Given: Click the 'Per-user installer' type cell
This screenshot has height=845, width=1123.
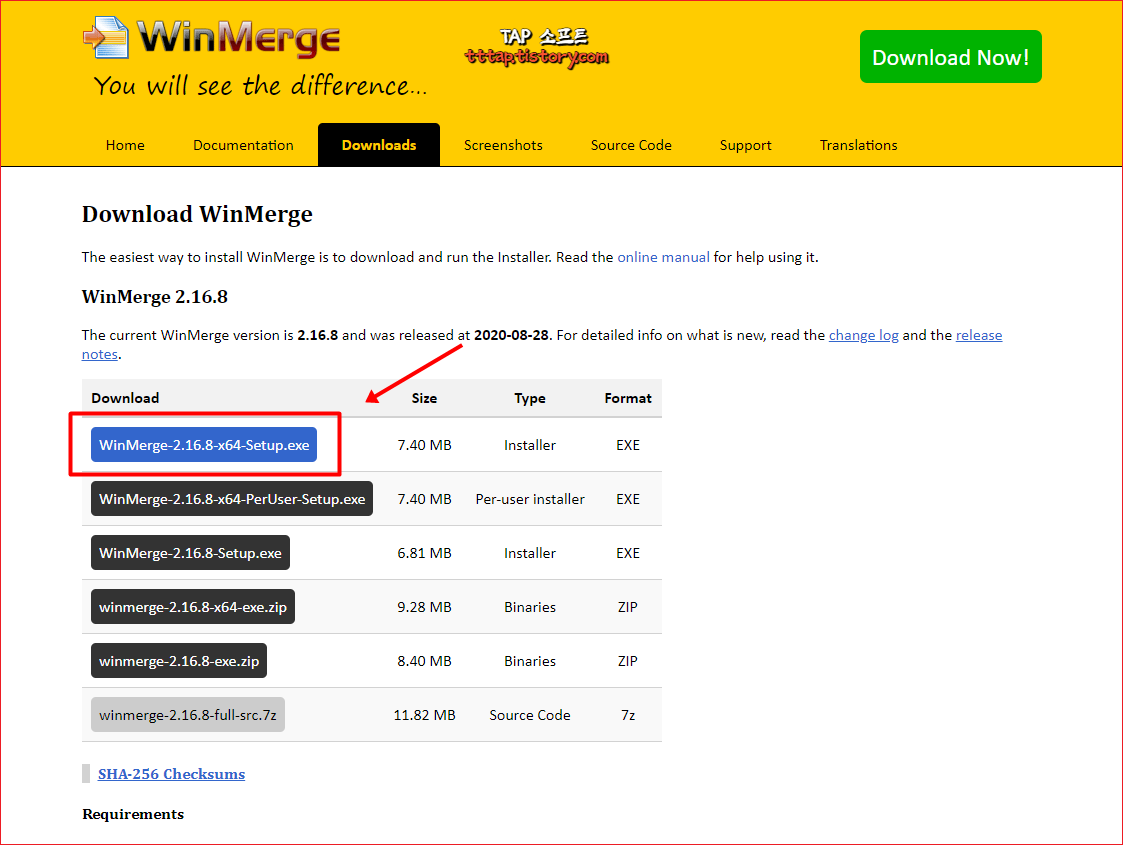Looking at the screenshot, I should tap(530, 499).
